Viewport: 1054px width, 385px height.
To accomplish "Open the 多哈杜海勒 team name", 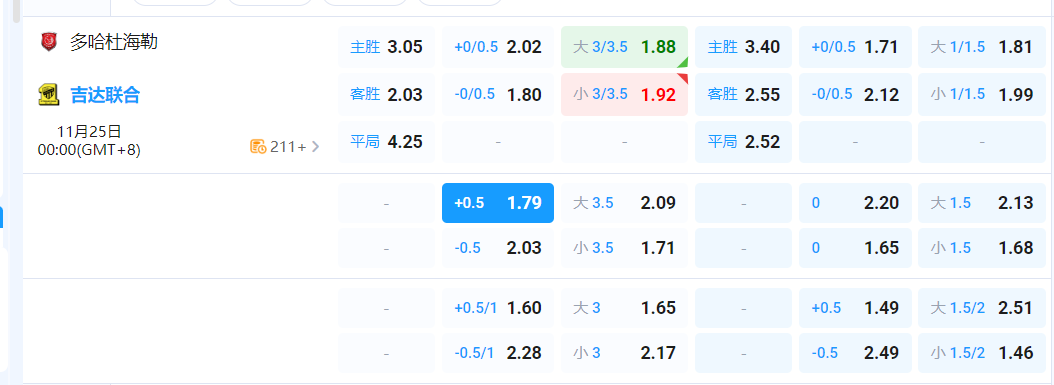I will pos(114,42).
